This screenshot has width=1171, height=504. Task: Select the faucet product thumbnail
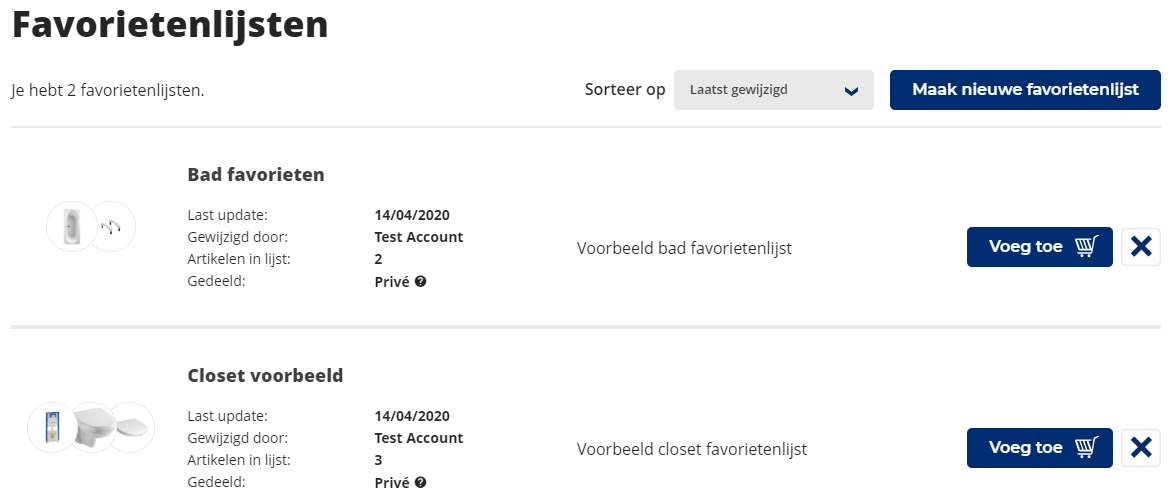pos(112,228)
